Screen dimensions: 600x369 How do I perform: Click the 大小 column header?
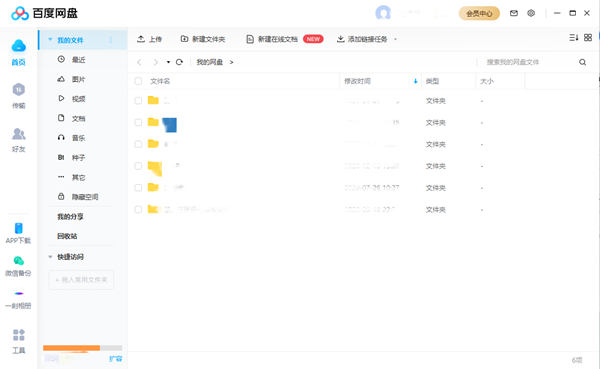pyautogui.click(x=487, y=81)
